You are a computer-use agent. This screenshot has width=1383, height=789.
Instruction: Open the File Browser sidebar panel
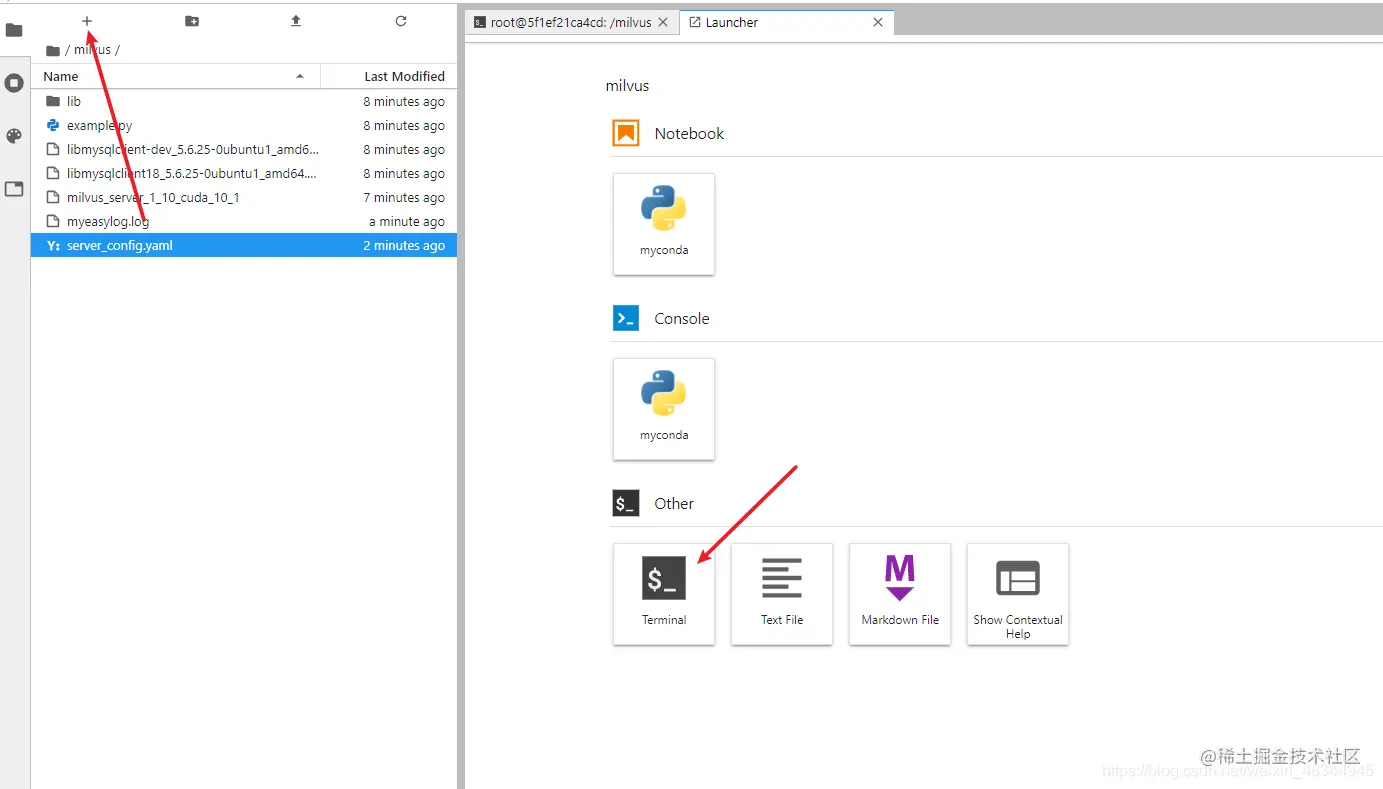click(14, 30)
